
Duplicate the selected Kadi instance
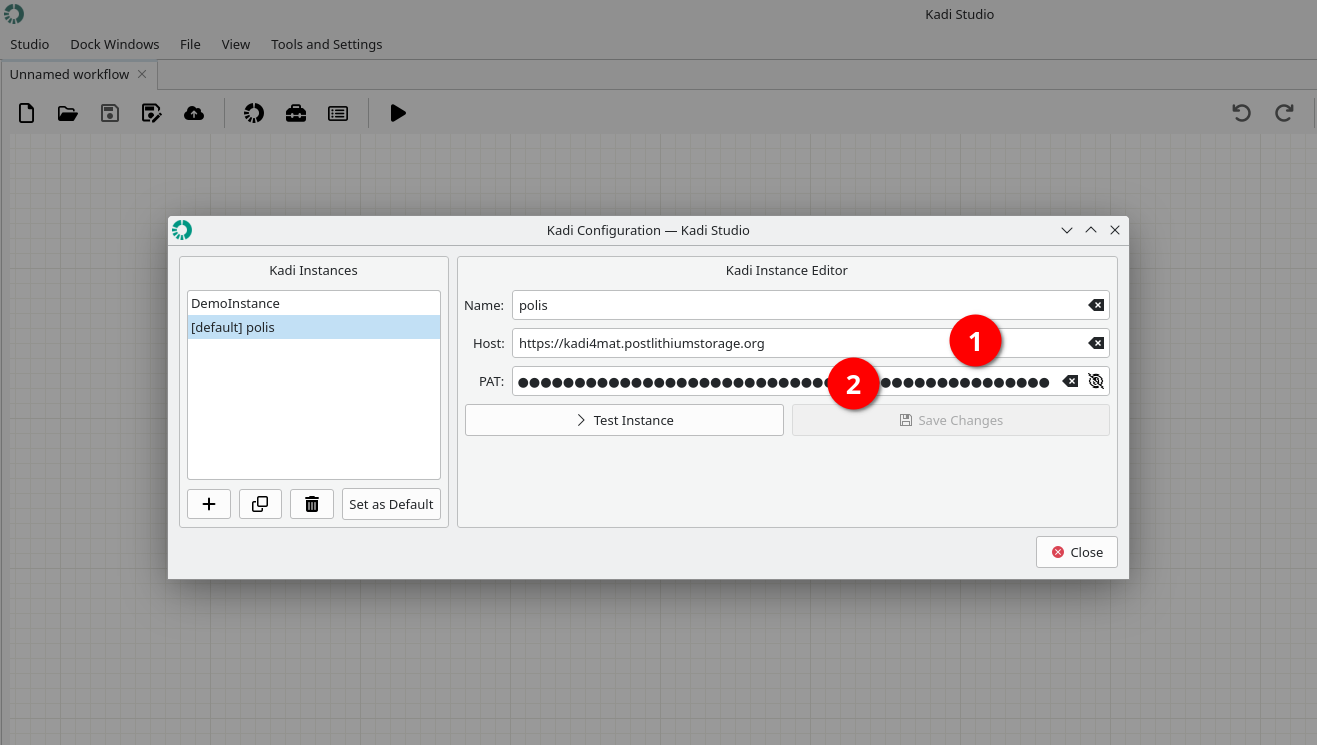260,504
